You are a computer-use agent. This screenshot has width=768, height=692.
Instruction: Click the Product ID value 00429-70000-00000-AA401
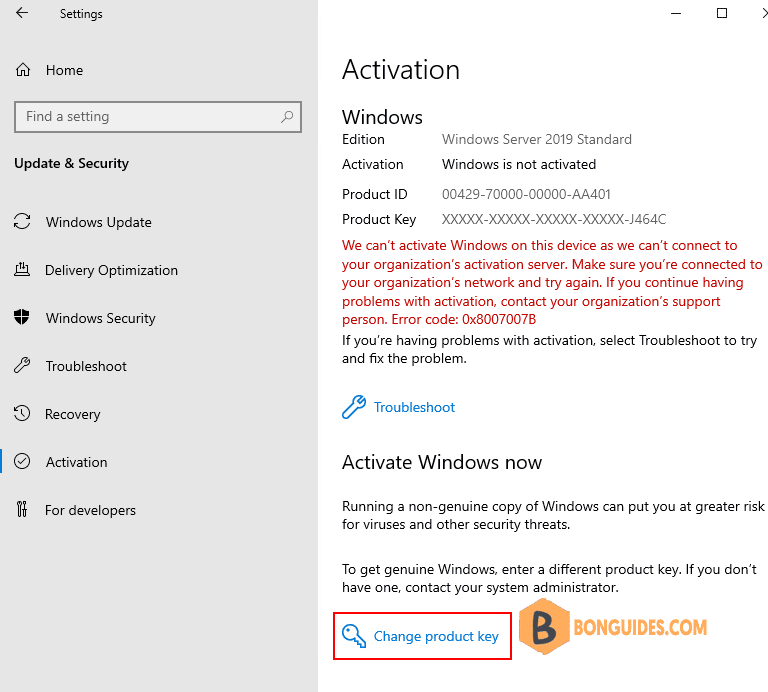[x=526, y=194]
